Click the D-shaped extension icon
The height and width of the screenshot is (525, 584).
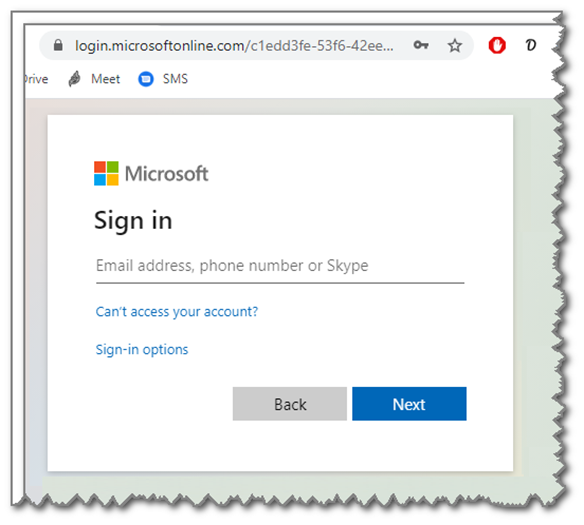point(530,45)
